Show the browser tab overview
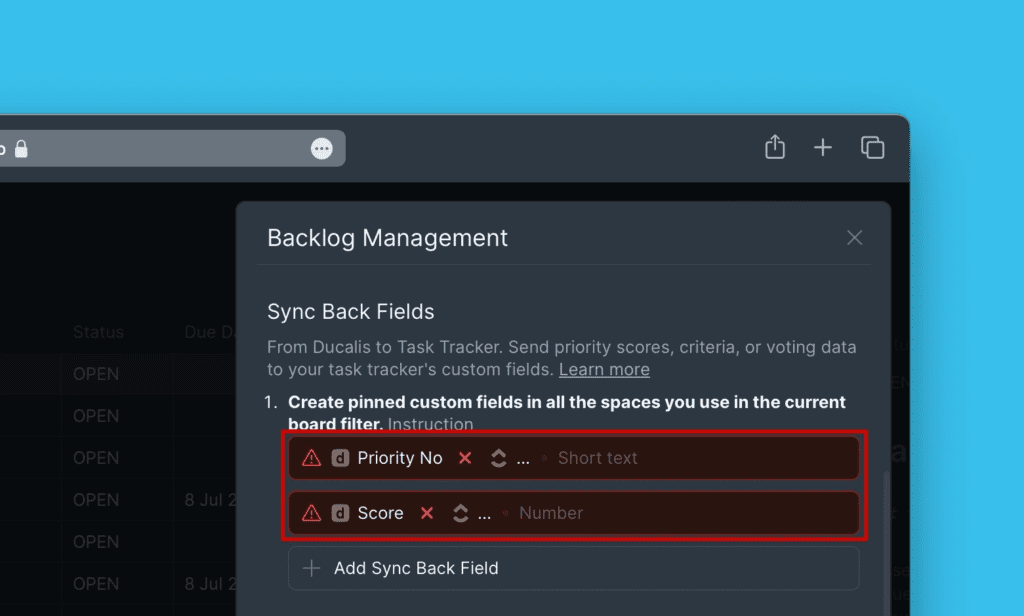This screenshot has height=616, width=1024. pos(872,148)
